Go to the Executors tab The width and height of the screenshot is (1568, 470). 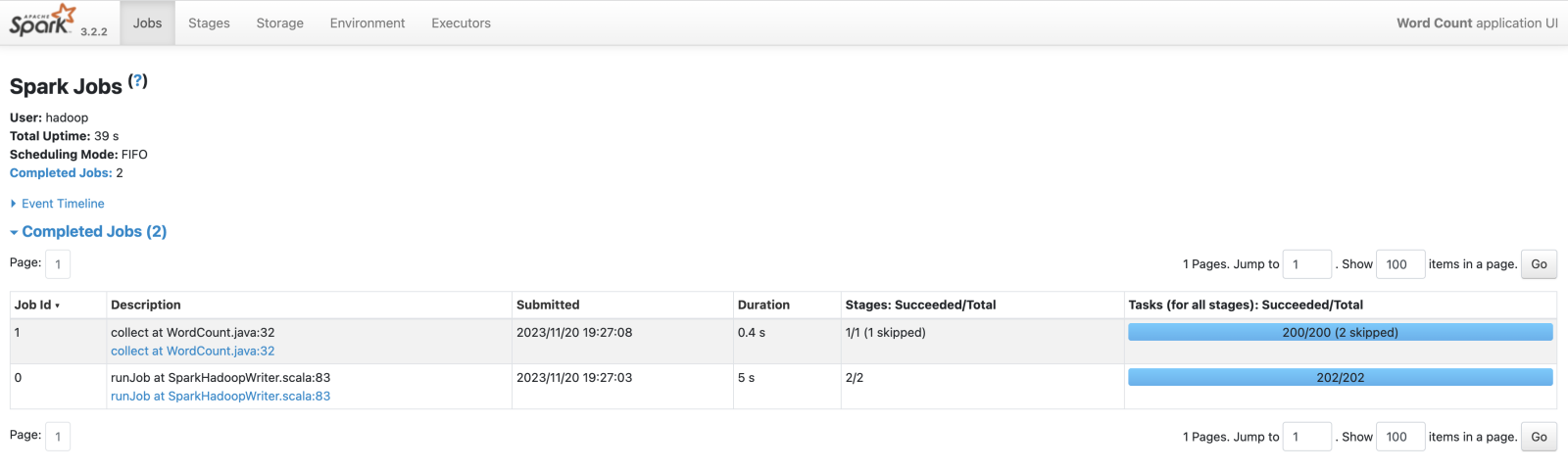tap(461, 23)
